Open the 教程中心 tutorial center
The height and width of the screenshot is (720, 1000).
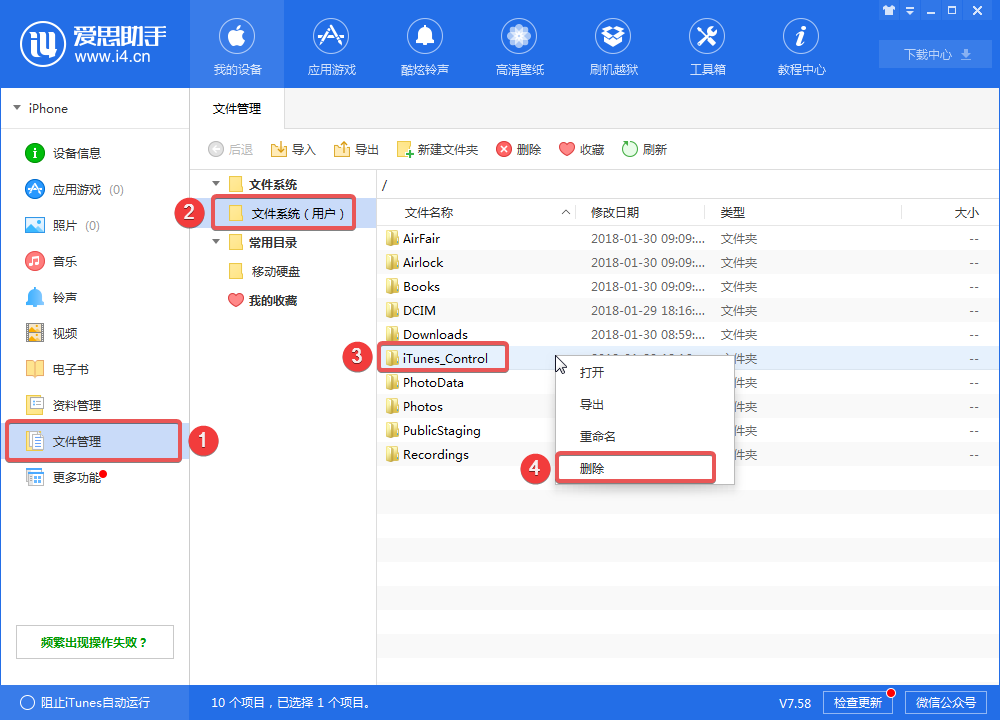pos(801,44)
